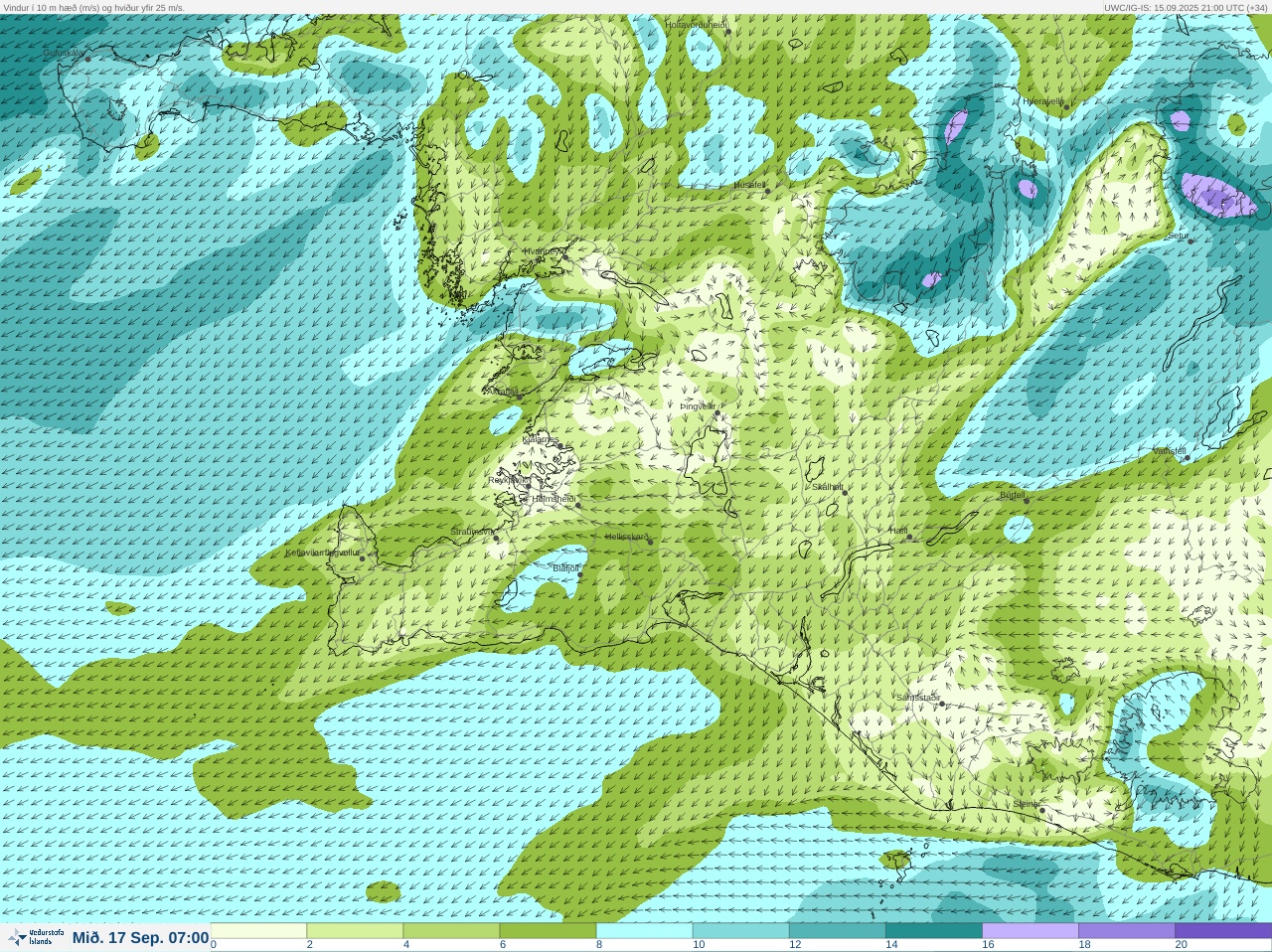Click the 'Mið. 17 Sep. 07:00' forecast time label
Image resolution: width=1272 pixels, height=952 pixels.
(140, 938)
